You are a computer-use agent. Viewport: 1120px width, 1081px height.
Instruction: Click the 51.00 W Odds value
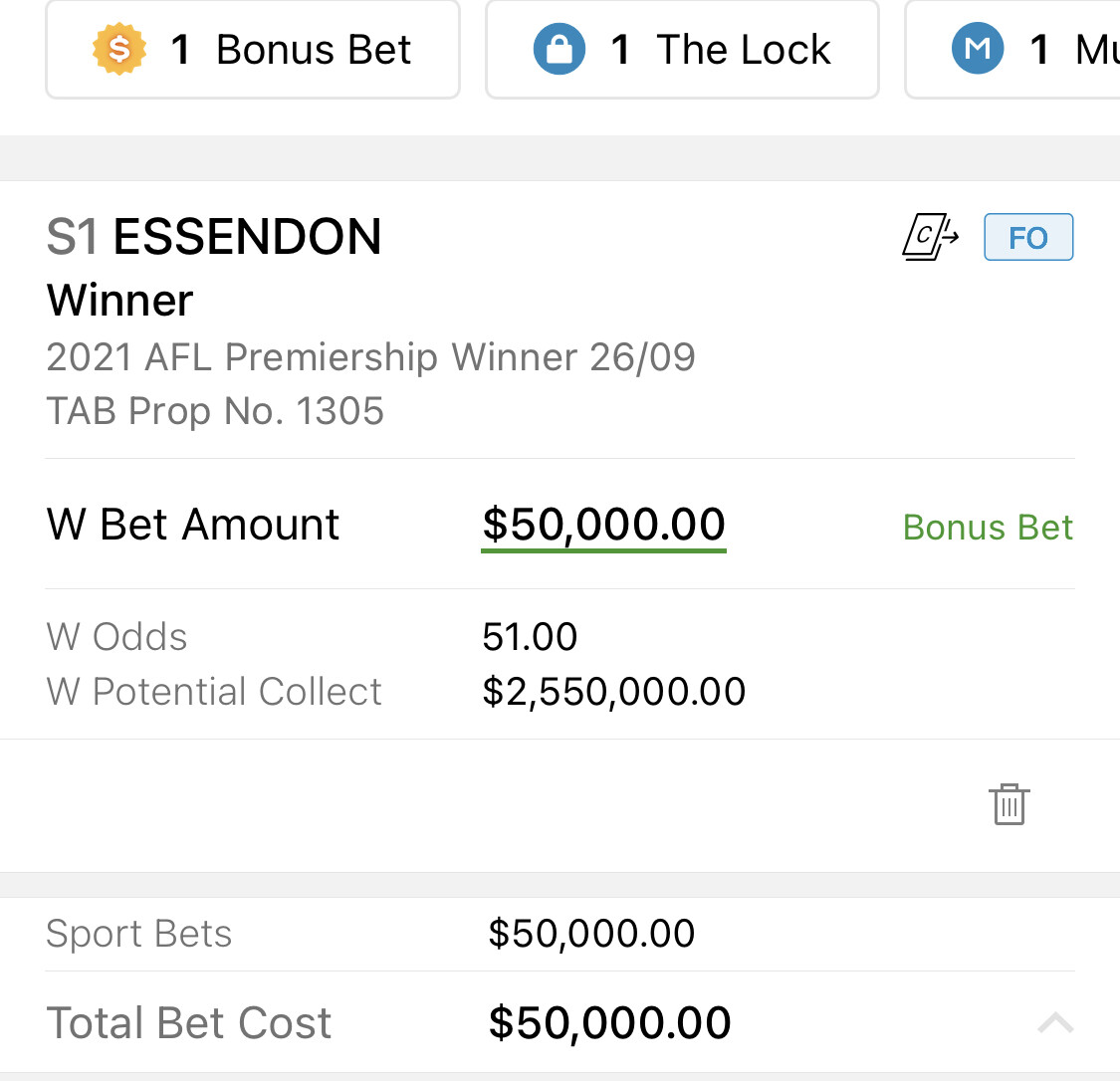coord(530,637)
